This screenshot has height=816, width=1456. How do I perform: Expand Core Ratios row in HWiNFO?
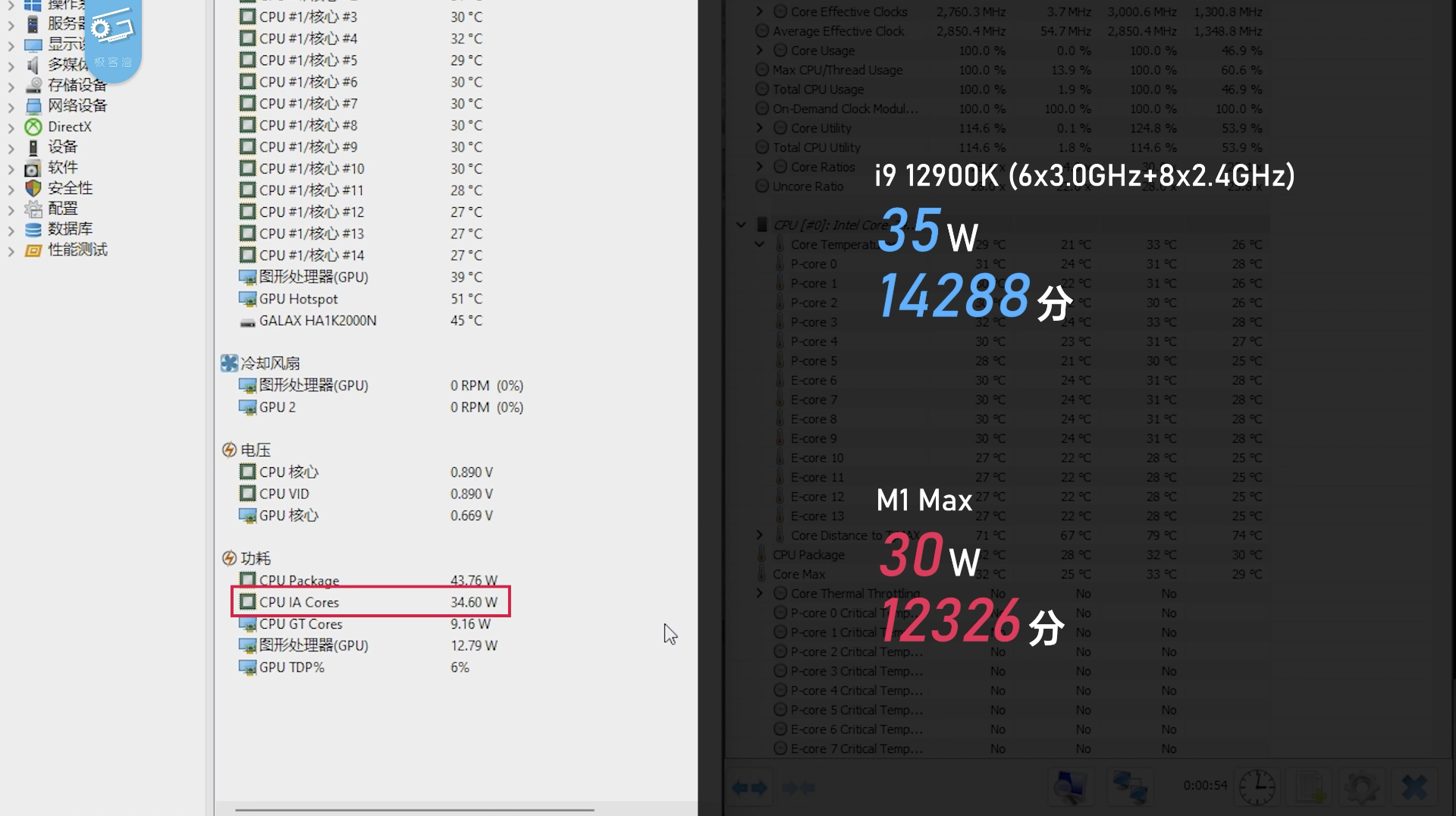coord(760,166)
